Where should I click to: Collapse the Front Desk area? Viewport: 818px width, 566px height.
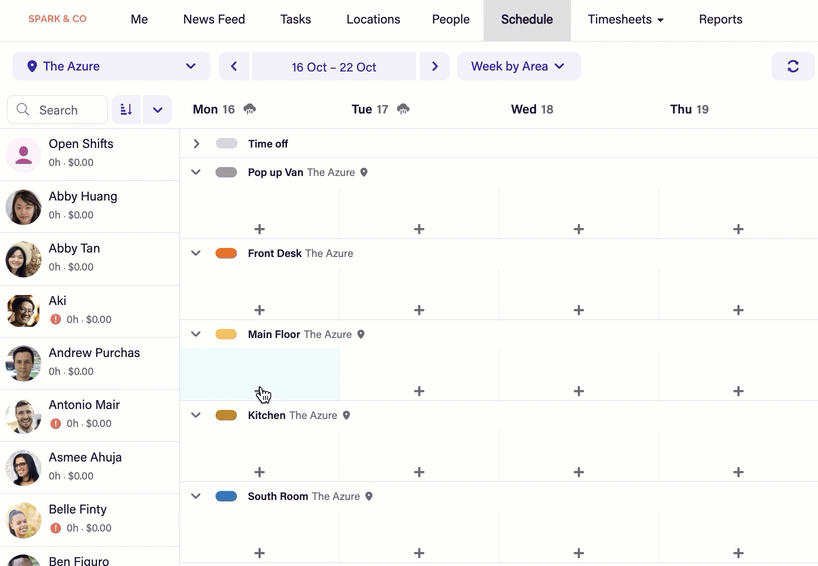(x=196, y=253)
